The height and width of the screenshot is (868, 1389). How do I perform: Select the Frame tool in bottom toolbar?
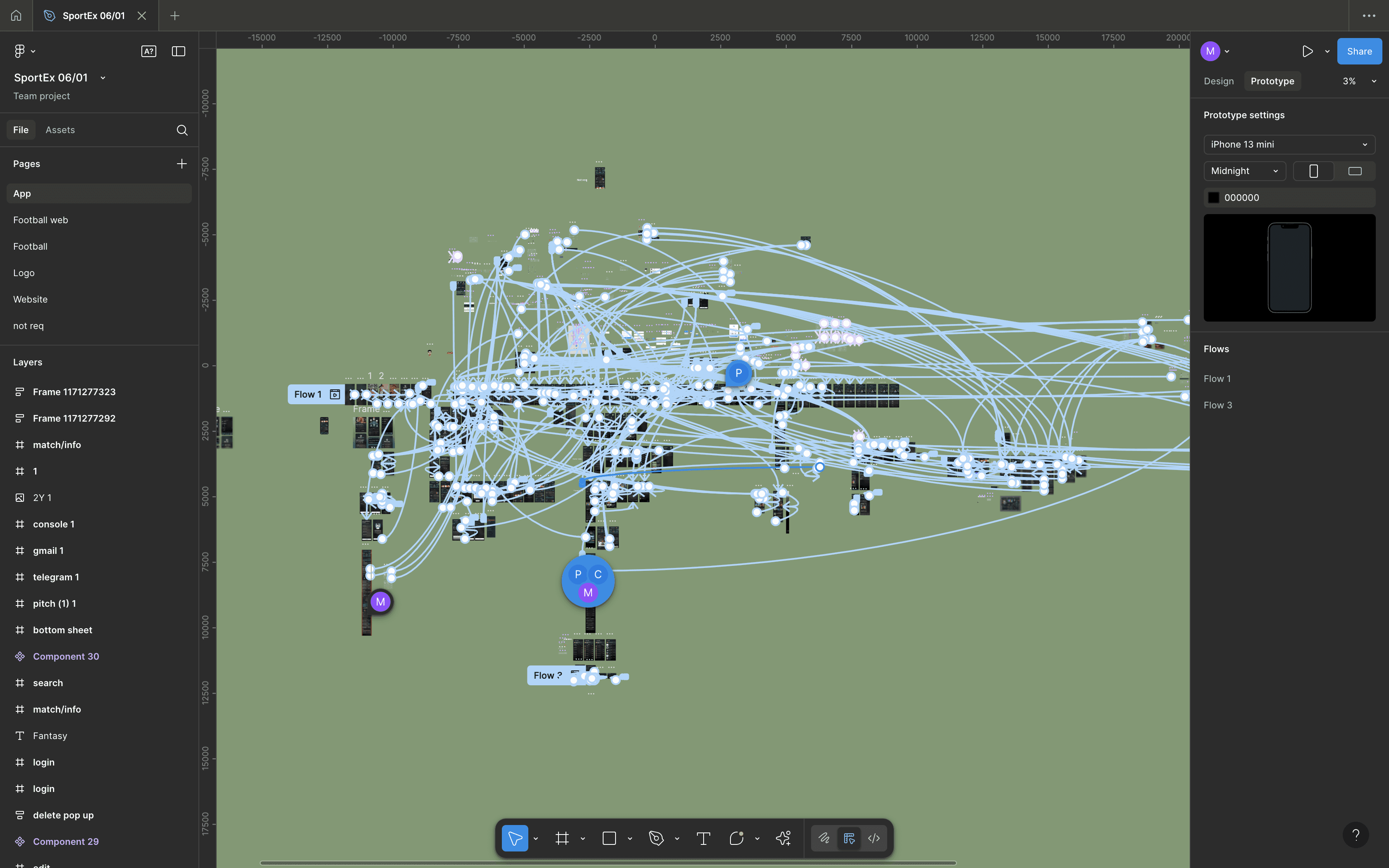click(562, 839)
